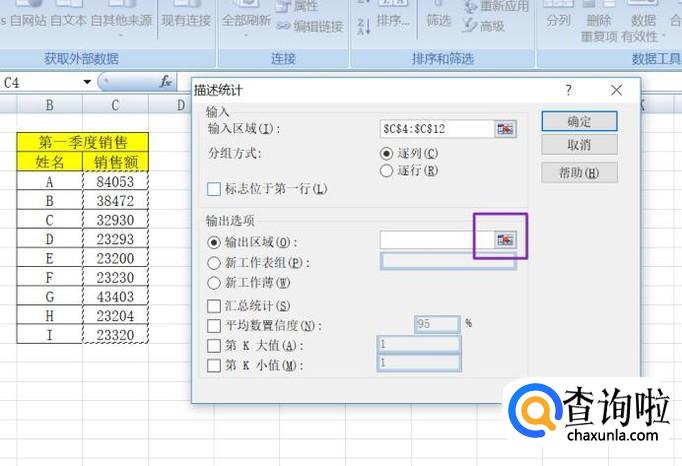
Task: Open the Name Box dropdown arrow
Action: (88, 82)
